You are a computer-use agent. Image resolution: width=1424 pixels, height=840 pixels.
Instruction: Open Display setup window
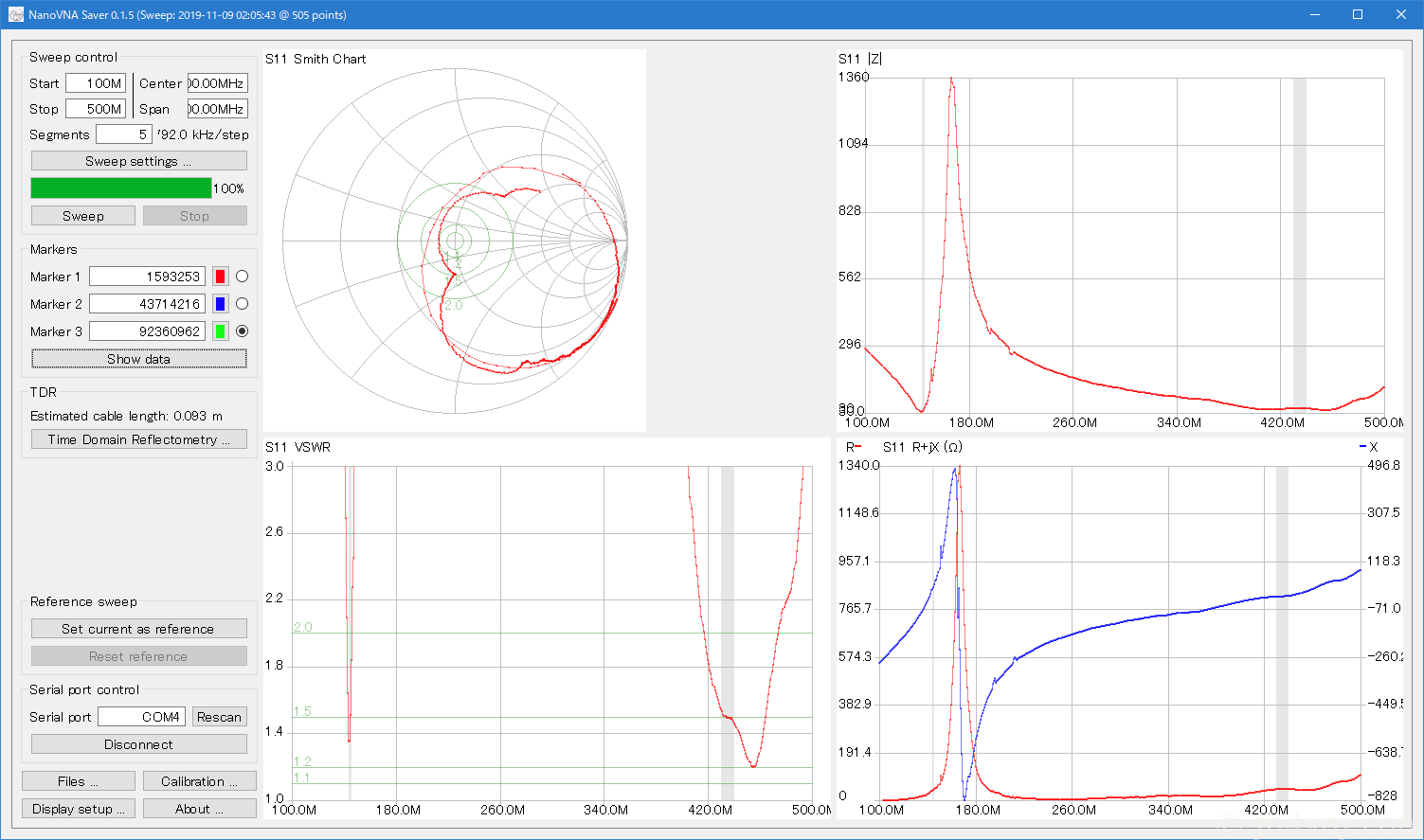[79, 809]
